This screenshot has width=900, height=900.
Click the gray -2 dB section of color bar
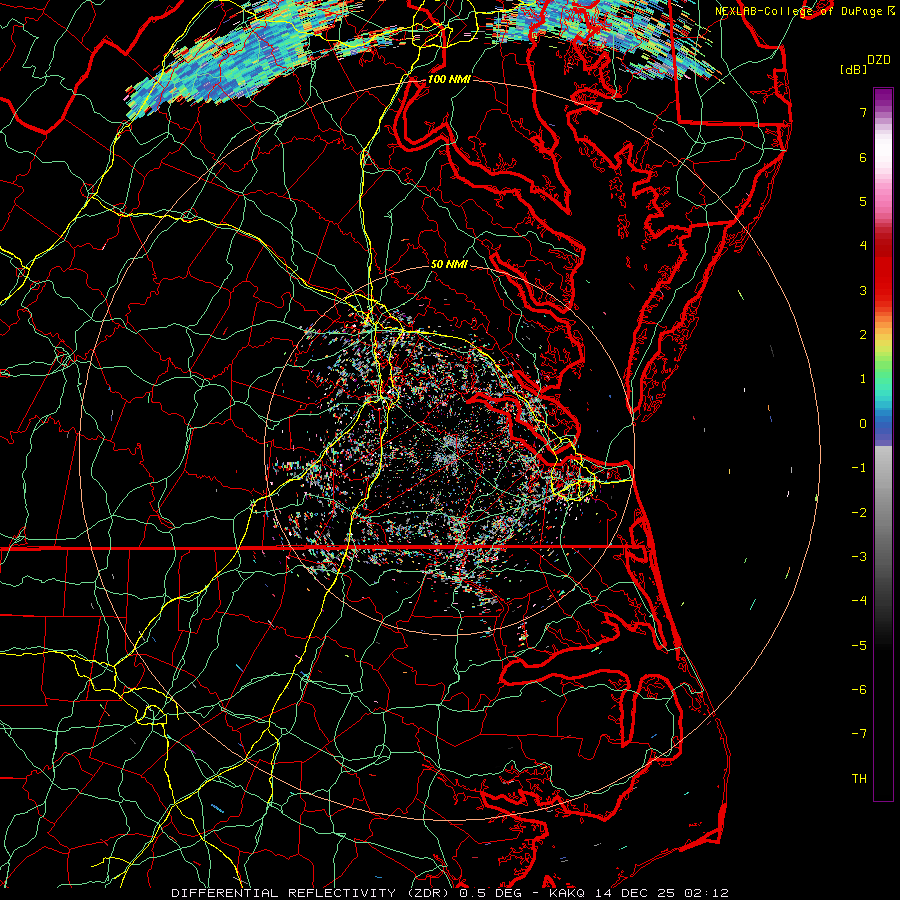pyautogui.click(x=883, y=513)
